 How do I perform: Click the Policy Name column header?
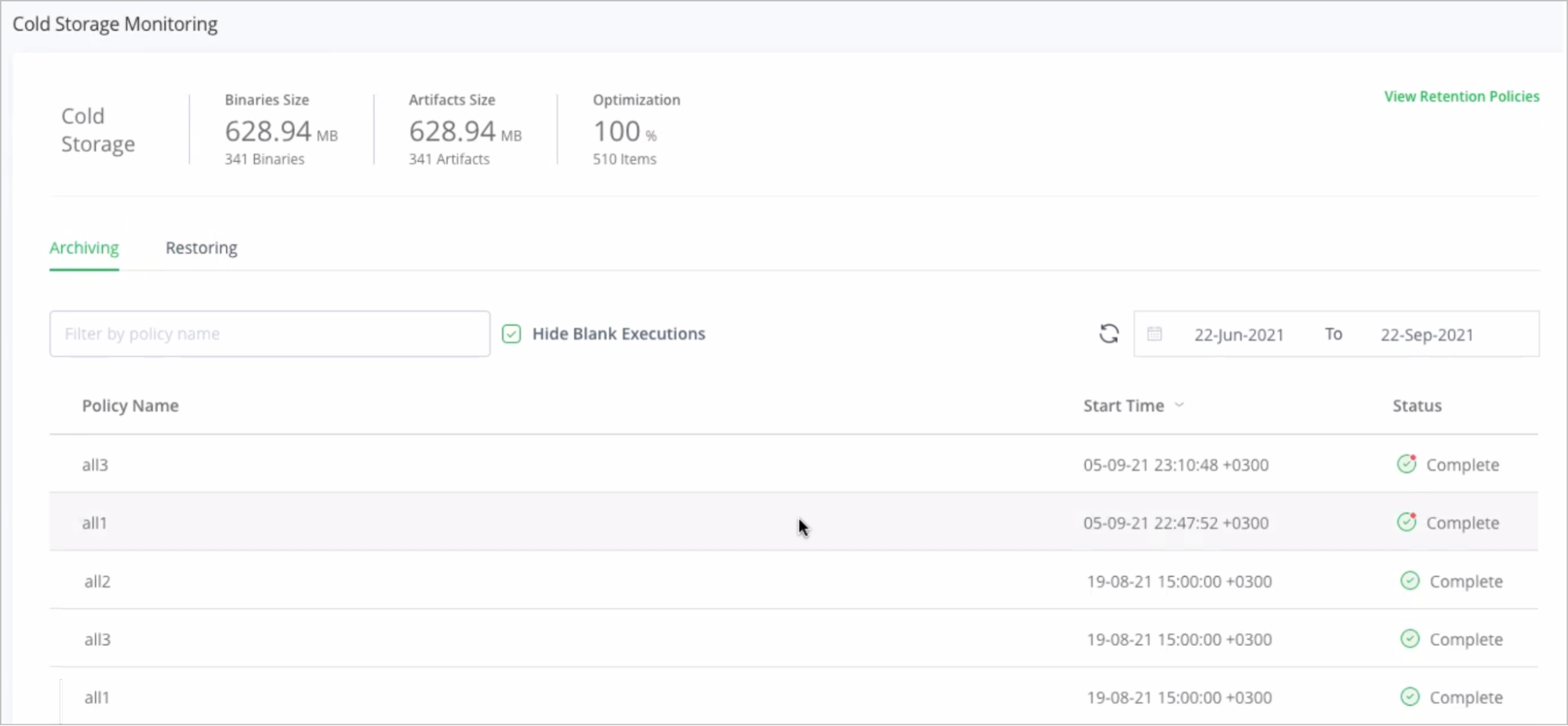pos(129,406)
